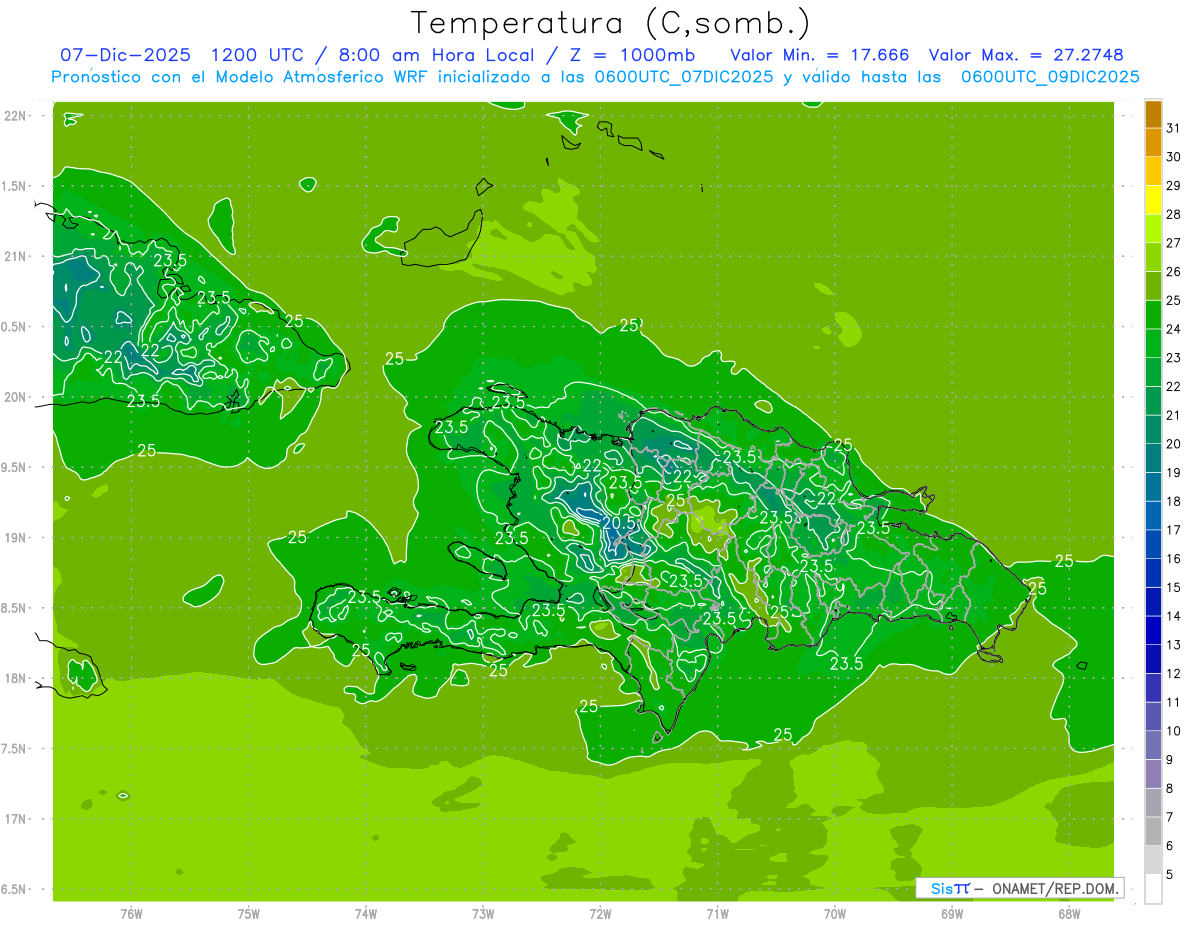Click the 17N latitude axis label
Image resolution: width=1200 pixels, height=927 pixels.
click(17, 819)
